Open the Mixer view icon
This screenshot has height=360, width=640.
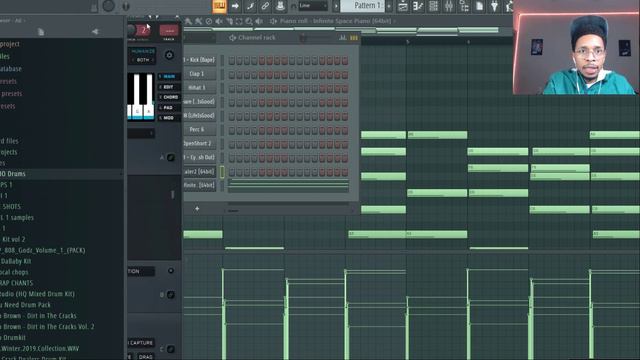pos(449,6)
